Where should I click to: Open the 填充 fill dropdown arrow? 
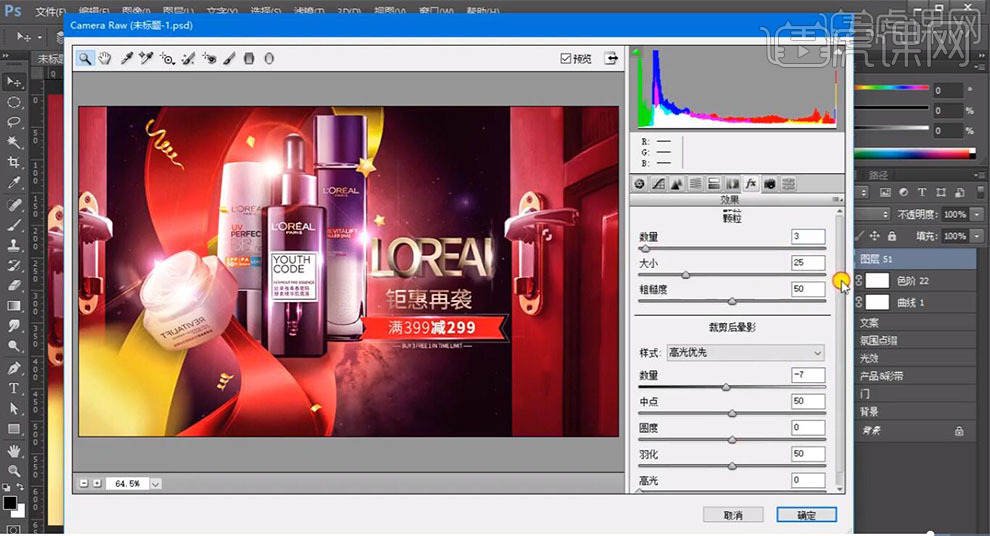tap(977, 236)
